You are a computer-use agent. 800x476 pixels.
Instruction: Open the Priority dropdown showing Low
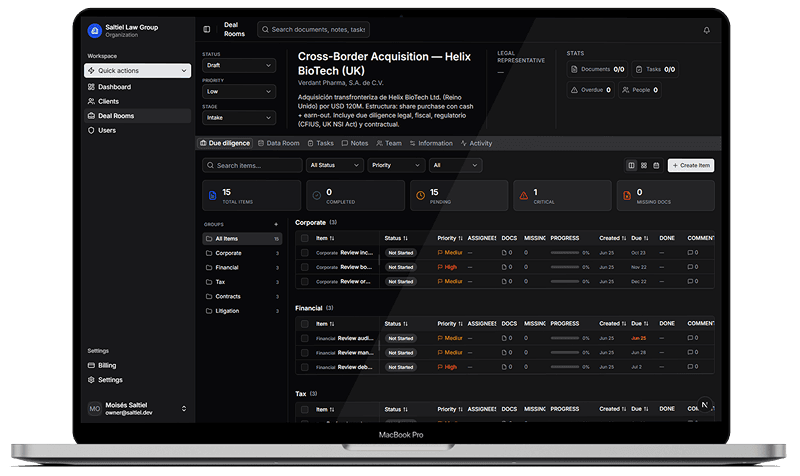239,91
